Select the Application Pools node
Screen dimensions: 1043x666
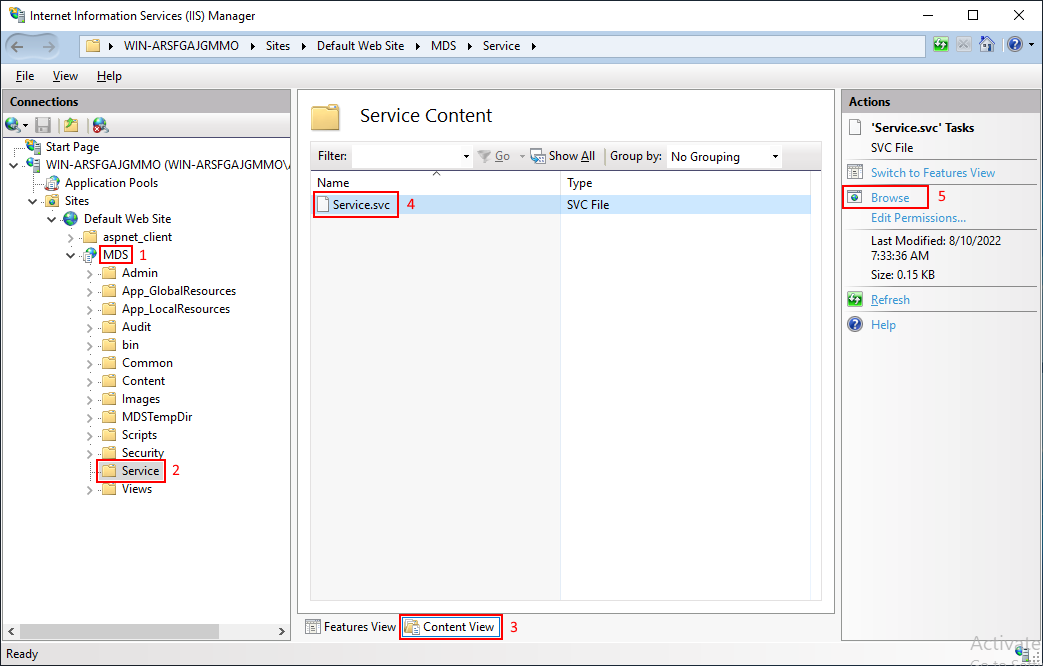click(x=111, y=182)
